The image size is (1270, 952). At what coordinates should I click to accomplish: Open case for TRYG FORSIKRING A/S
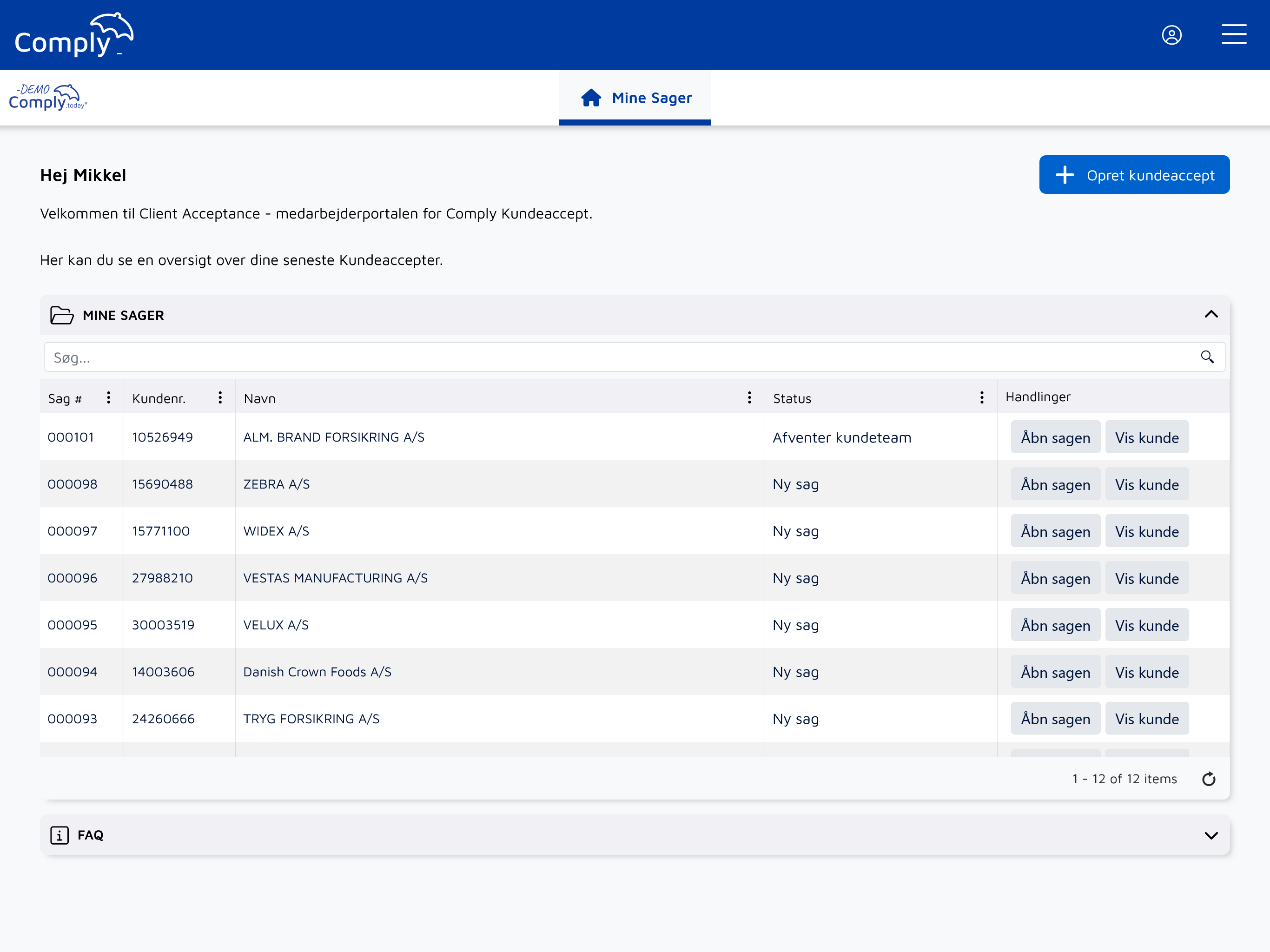[1055, 718]
